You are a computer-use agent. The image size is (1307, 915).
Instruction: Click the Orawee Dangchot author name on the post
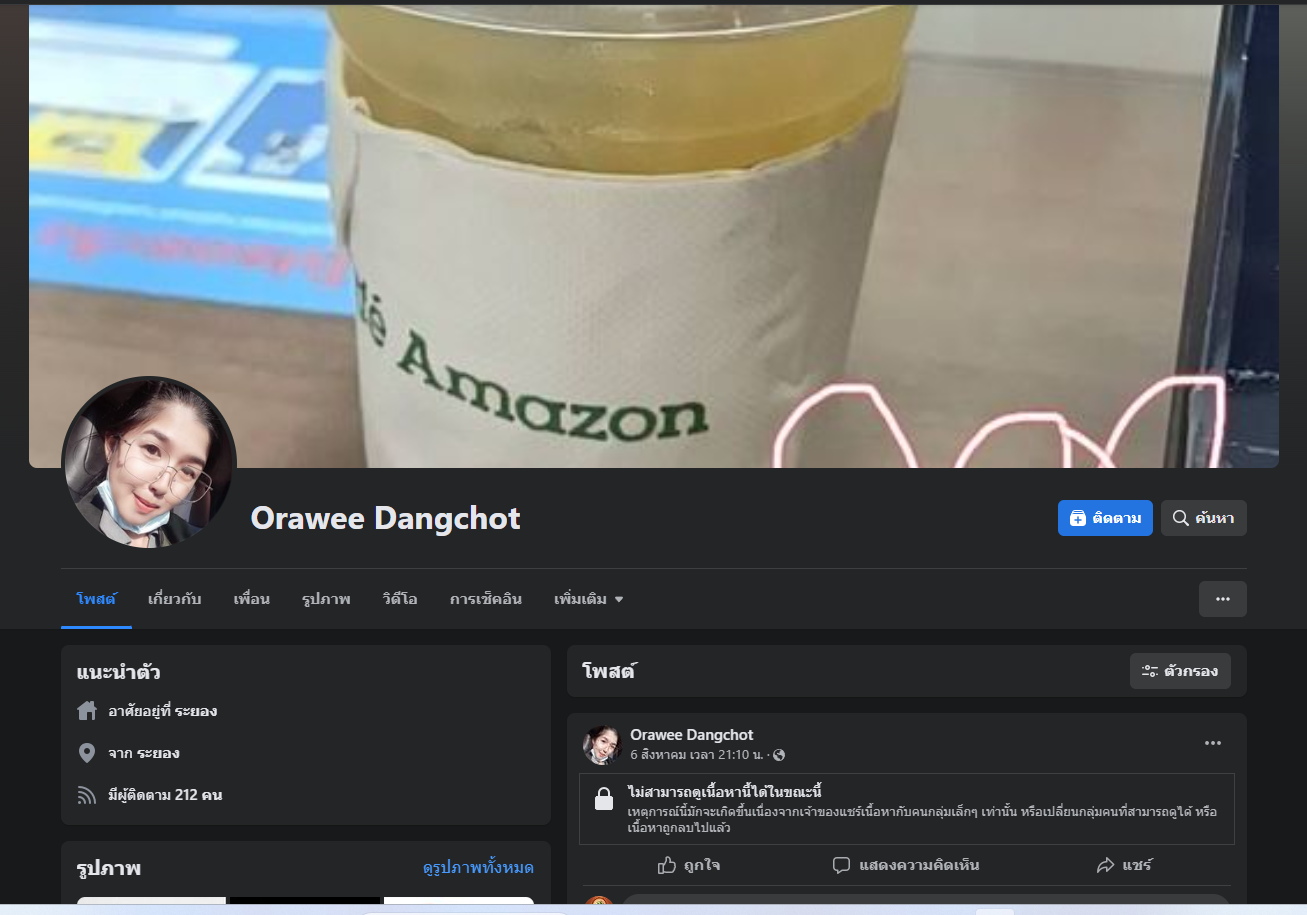692,735
